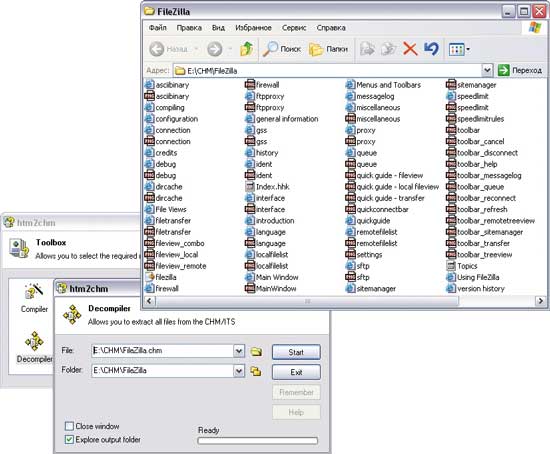The image size is (550, 454).
Task: Select the toolbar_remotetreeview file
Action: tap(491, 221)
